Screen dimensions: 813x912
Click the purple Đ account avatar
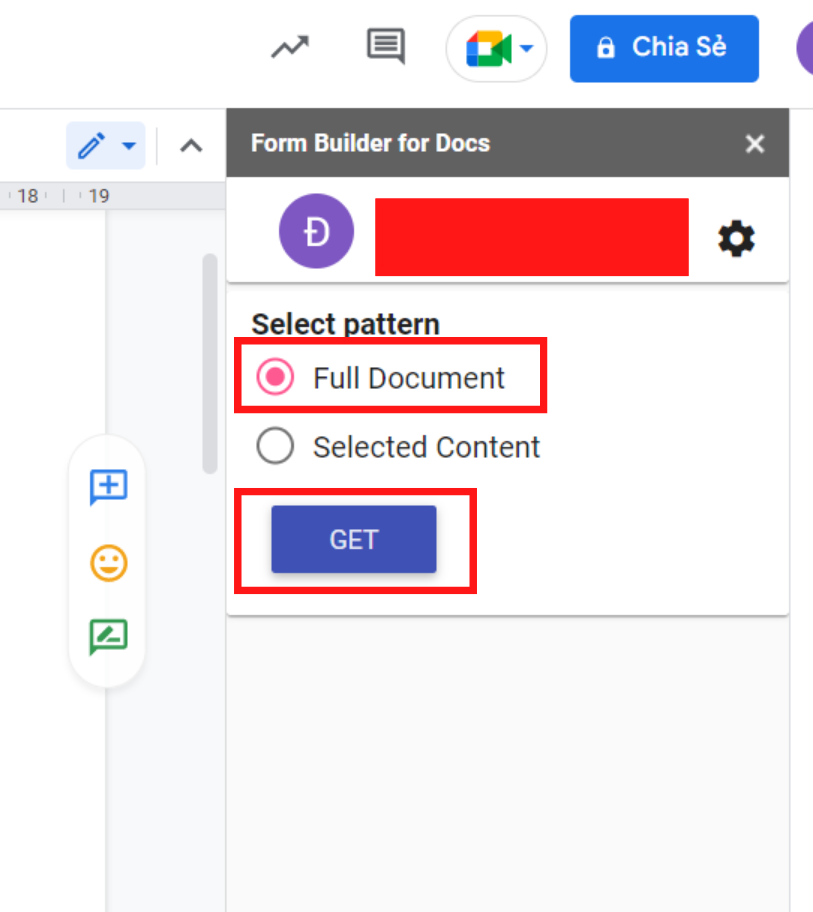pos(316,232)
